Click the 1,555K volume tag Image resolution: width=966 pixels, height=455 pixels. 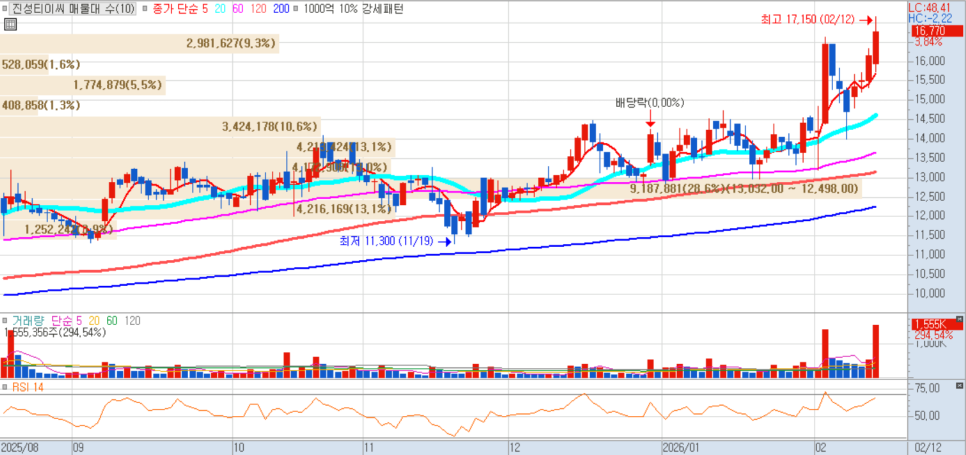point(936,324)
